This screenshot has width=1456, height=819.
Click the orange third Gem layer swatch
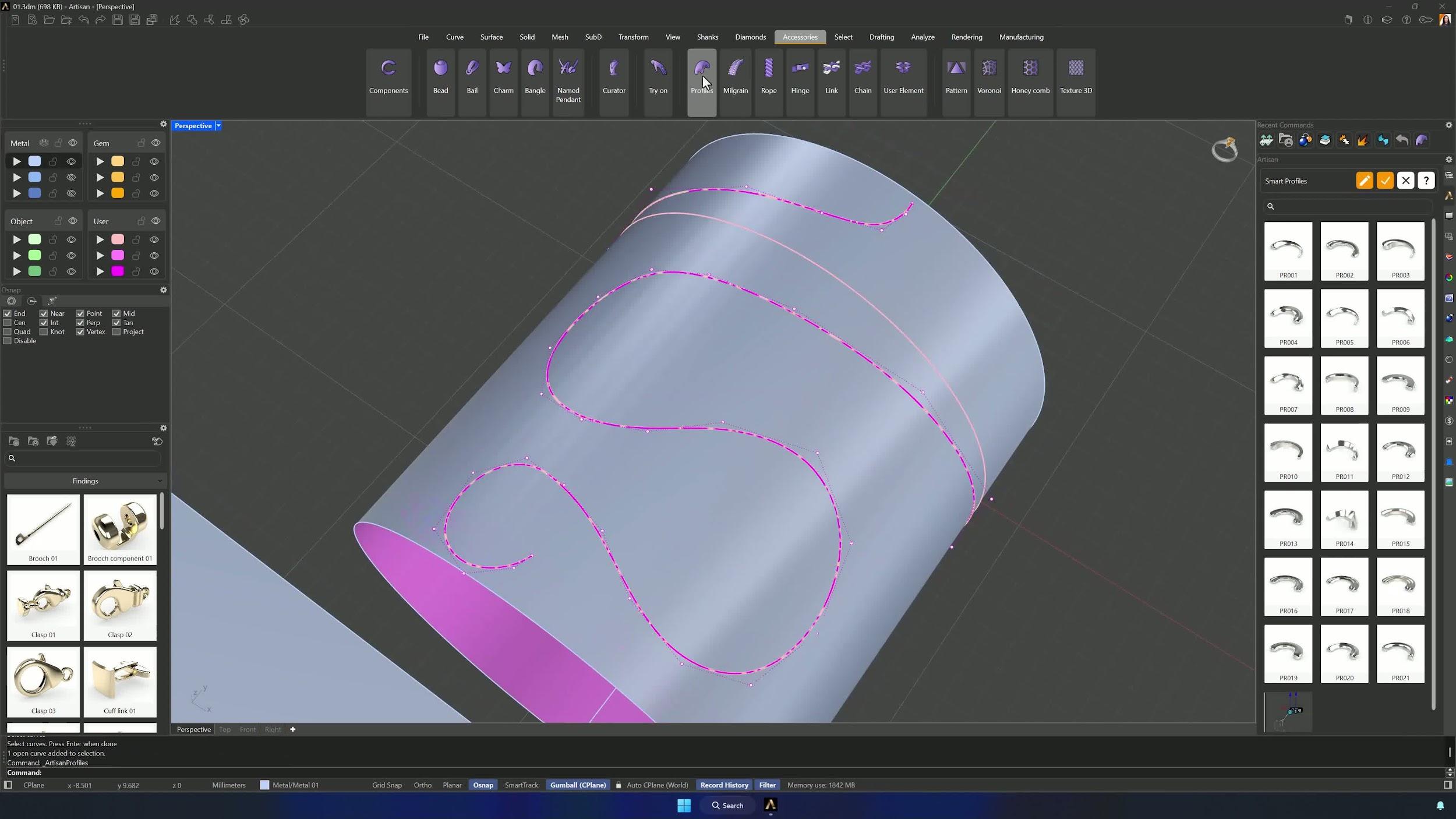coord(118,193)
